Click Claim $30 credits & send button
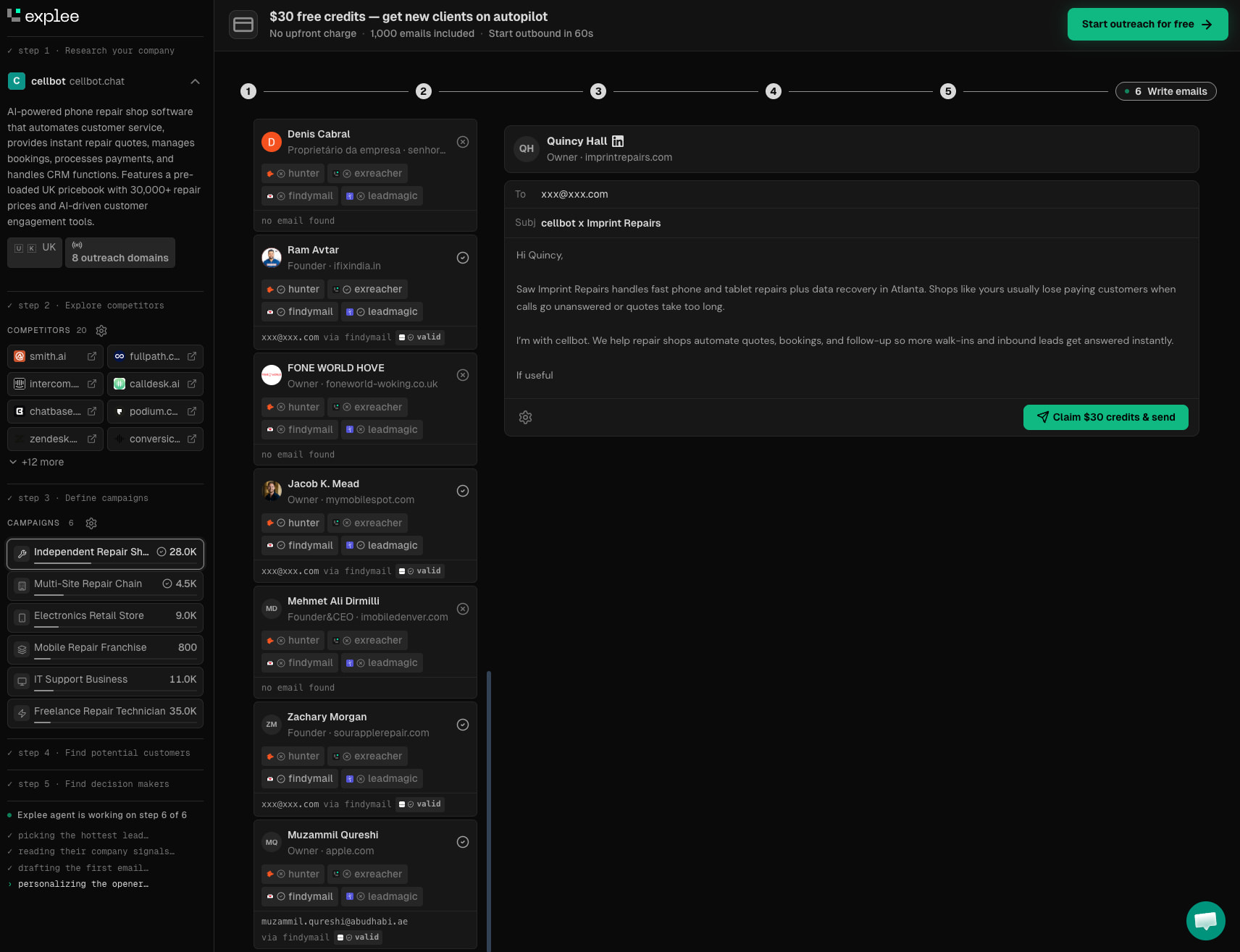Viewport: 1240px width, 952px height. coord(1105,417)
